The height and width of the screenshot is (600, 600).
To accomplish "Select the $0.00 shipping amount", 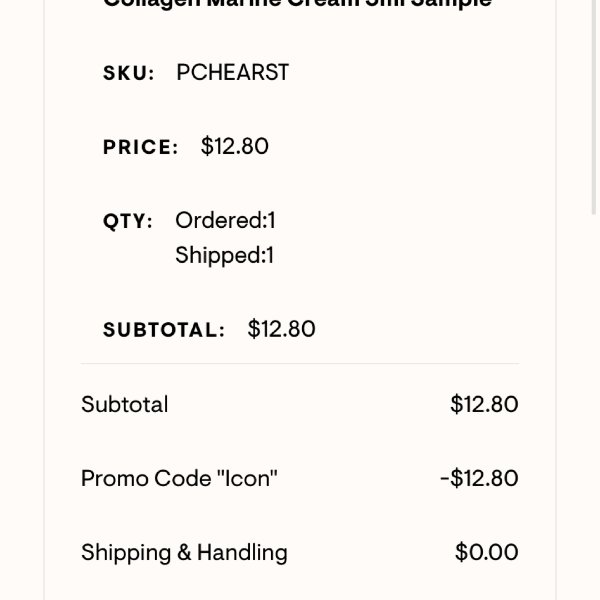I will click(487, 552).
